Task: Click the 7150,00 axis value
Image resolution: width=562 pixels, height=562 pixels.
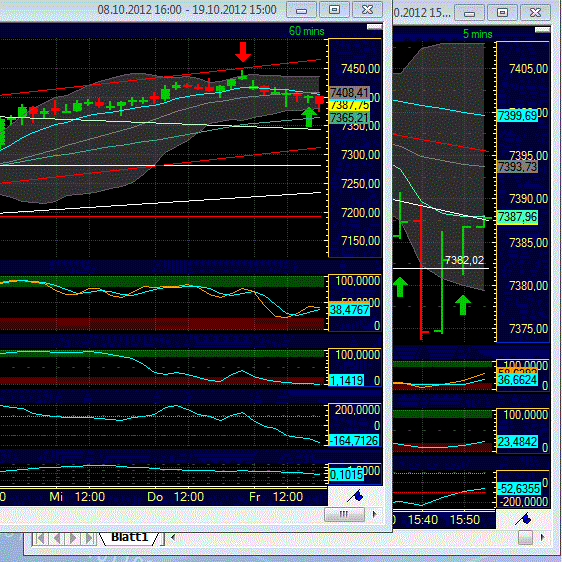Action: tap(360, 240)
